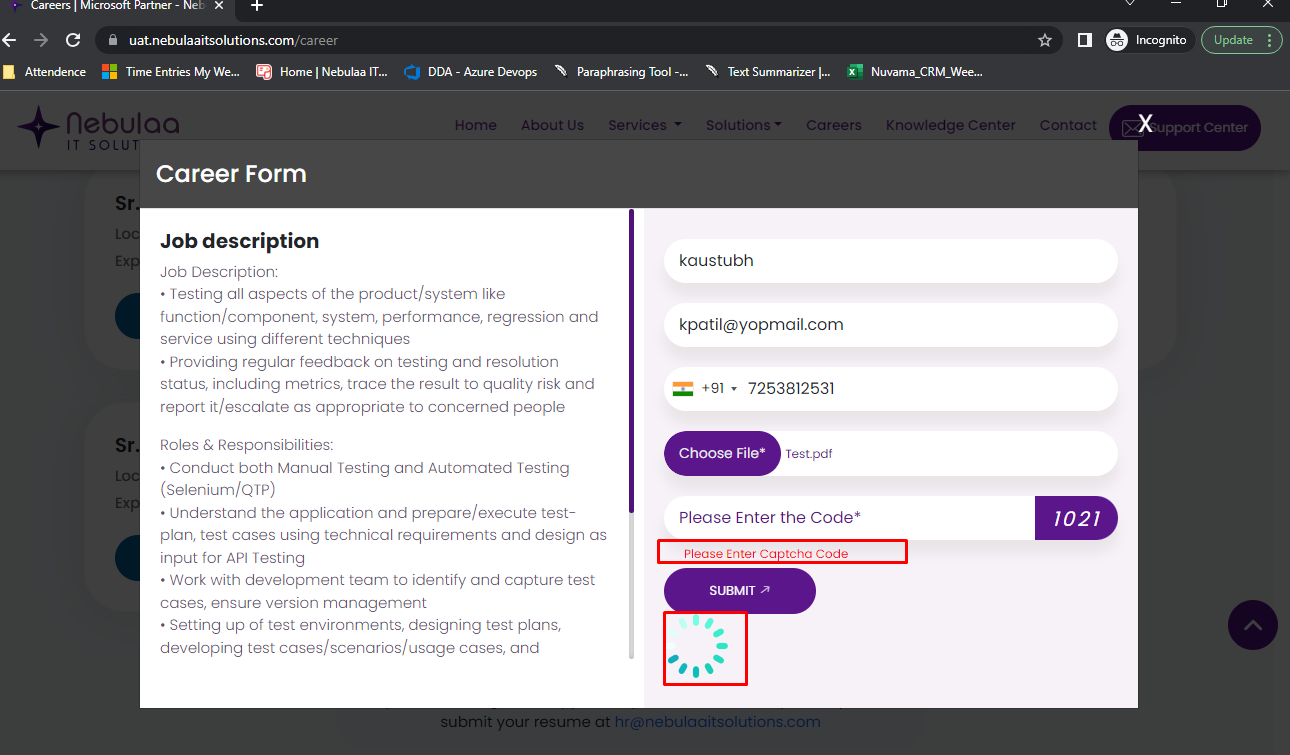This screenshot has height=755, width=1290.
Task: Click the Test.pdf file name
Action: pyautogui.click(x=809, y=454)
